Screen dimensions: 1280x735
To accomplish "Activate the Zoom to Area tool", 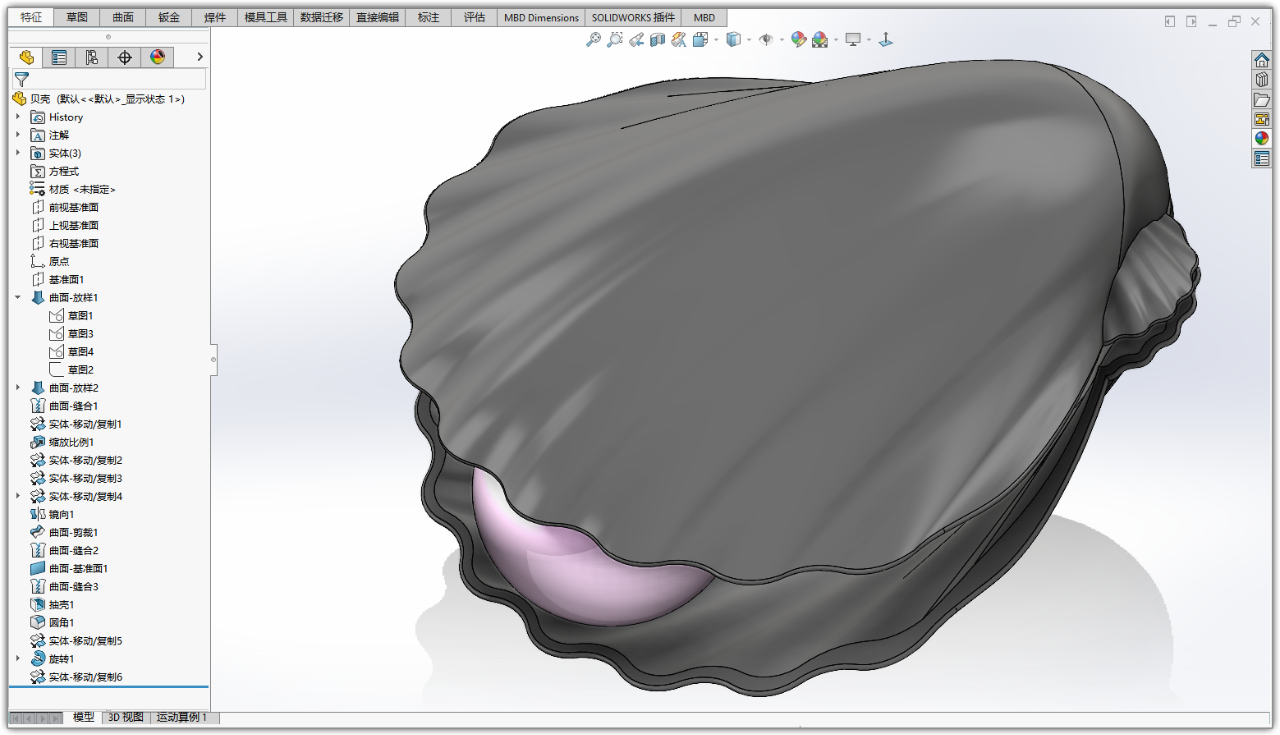I will pyautogui.click(x=614, y=40).
